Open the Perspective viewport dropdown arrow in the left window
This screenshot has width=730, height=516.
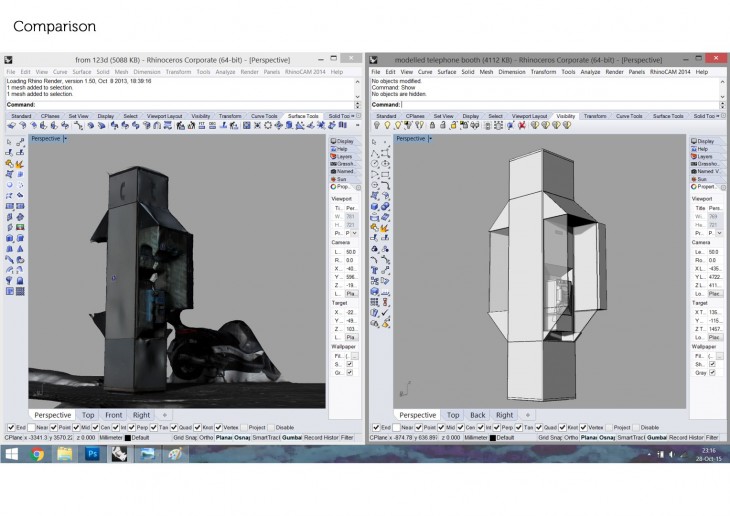click(65, 139)
